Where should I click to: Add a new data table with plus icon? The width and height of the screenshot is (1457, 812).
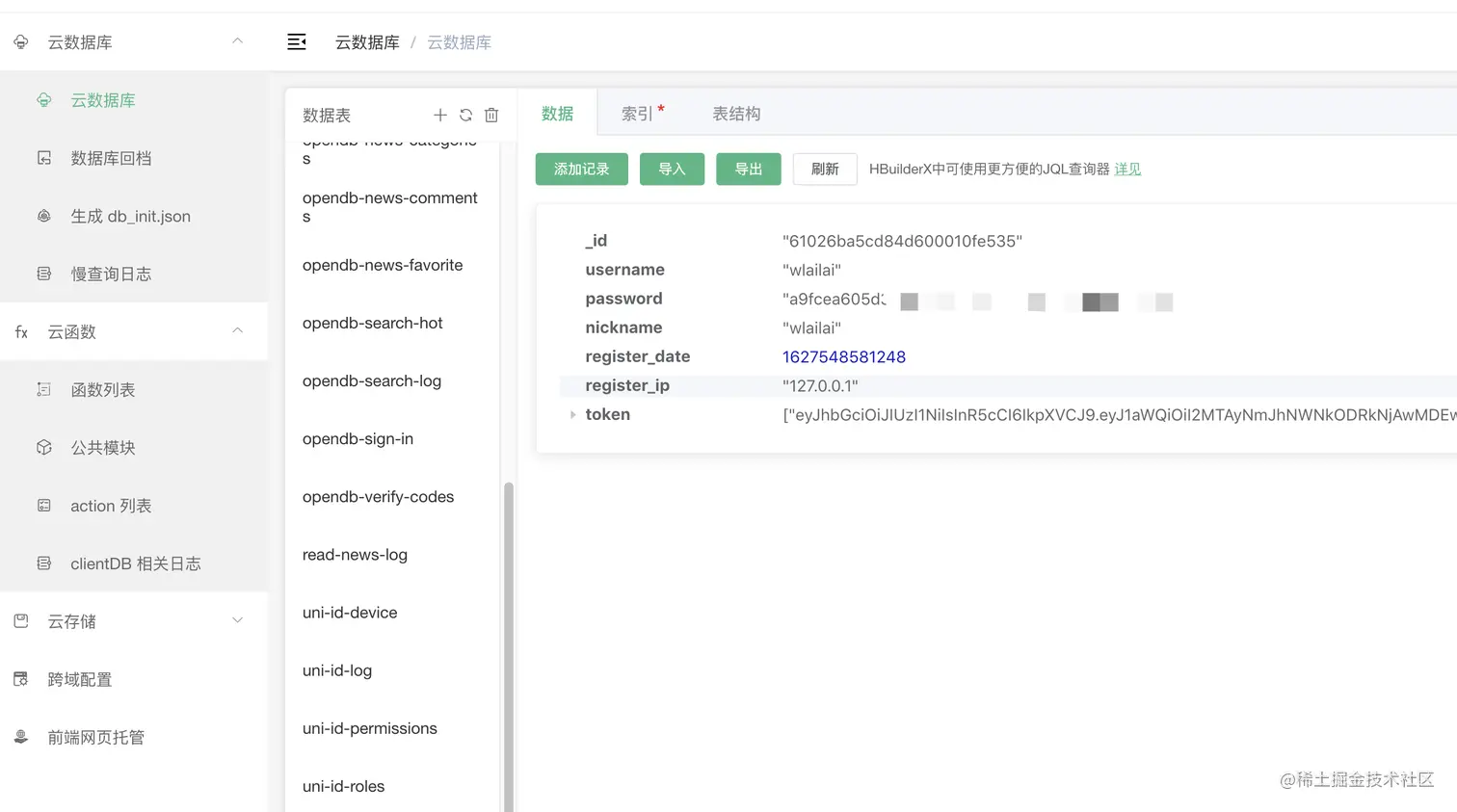(x=440, y=115)
